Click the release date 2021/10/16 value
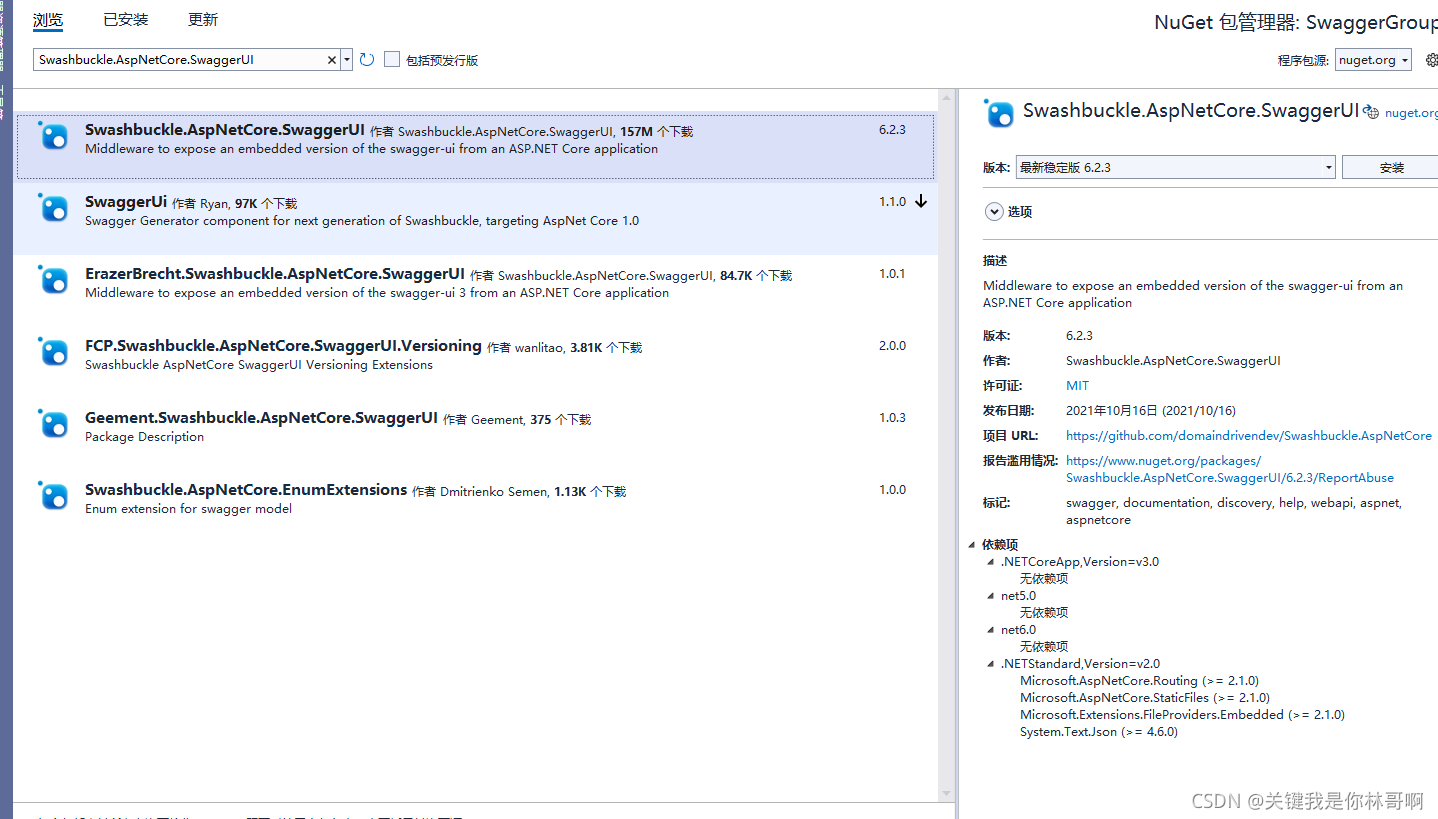 coord(1151,410)
